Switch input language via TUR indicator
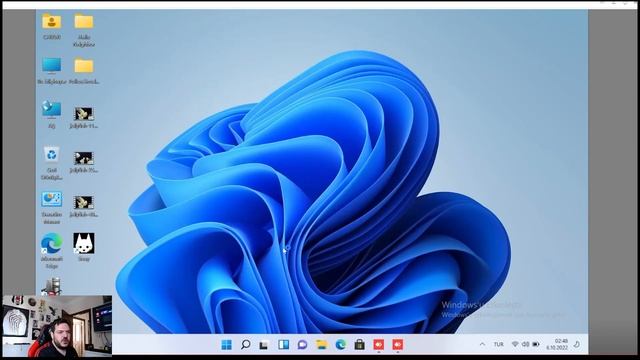Screen dimensions: 640x360 (x=498, y=344)
